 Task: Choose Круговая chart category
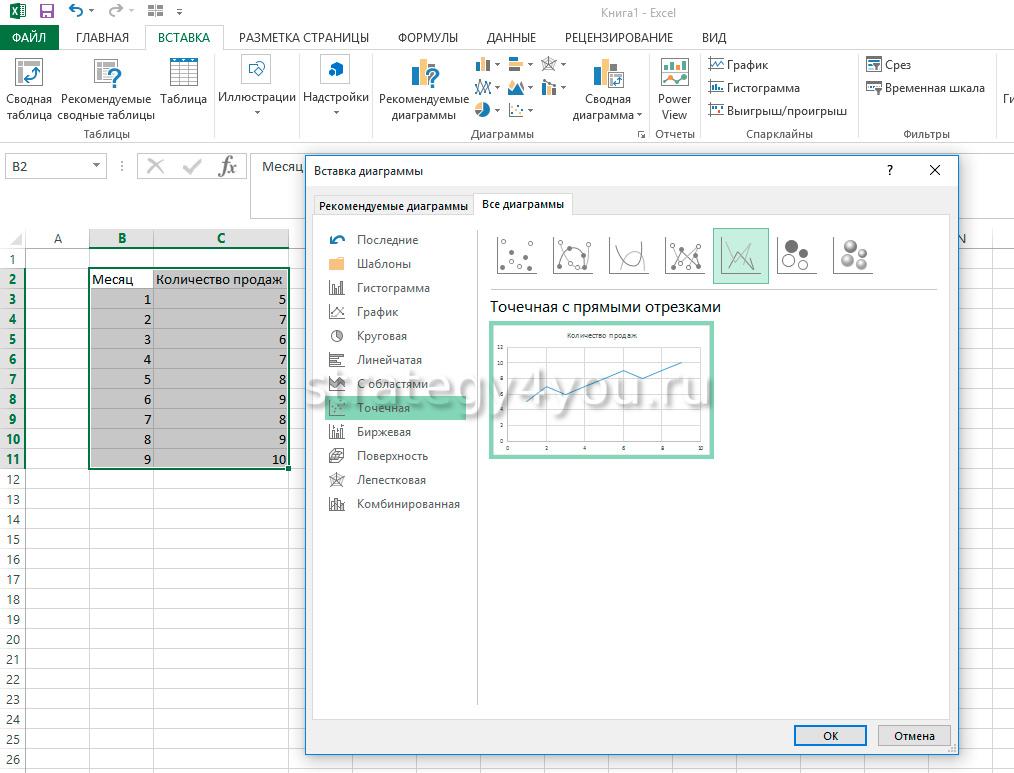[x=382, y=336]
